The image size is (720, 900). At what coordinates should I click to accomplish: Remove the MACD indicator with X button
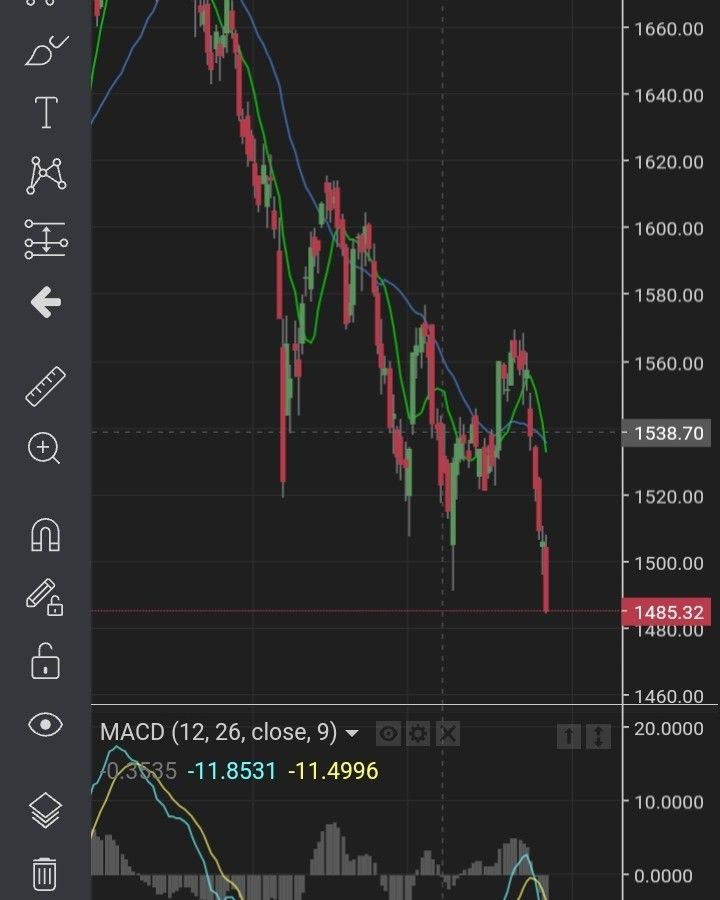pos(448,735)
